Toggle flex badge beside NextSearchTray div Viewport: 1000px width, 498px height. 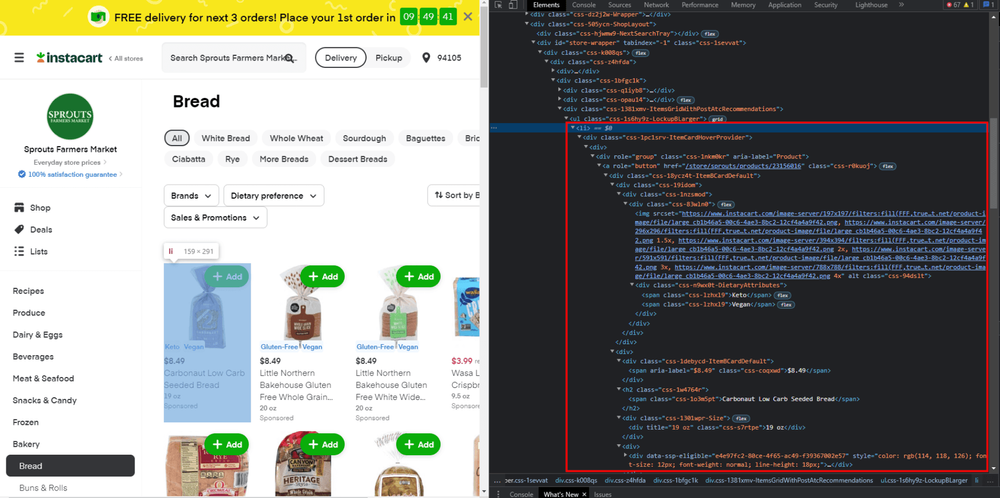pyautogui.click(x=709, y=33)
